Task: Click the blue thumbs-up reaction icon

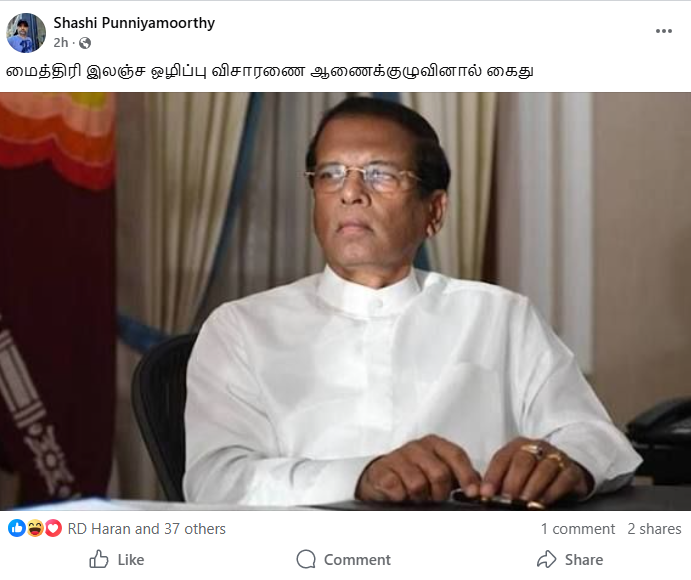Action: click(17, 528)
